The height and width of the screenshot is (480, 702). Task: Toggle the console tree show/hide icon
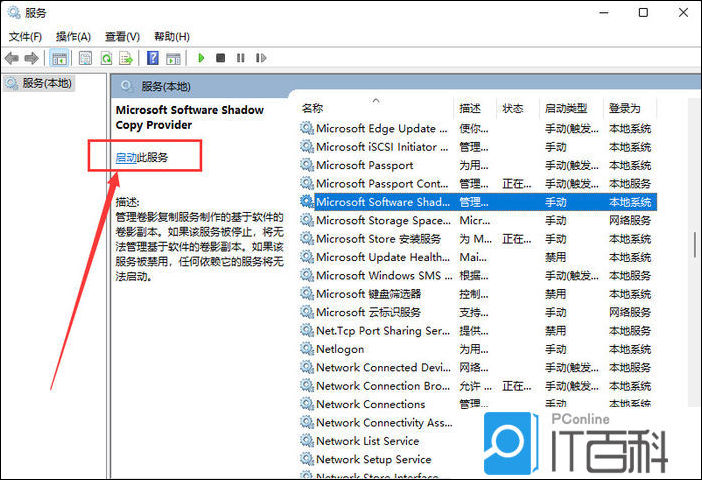59,58
